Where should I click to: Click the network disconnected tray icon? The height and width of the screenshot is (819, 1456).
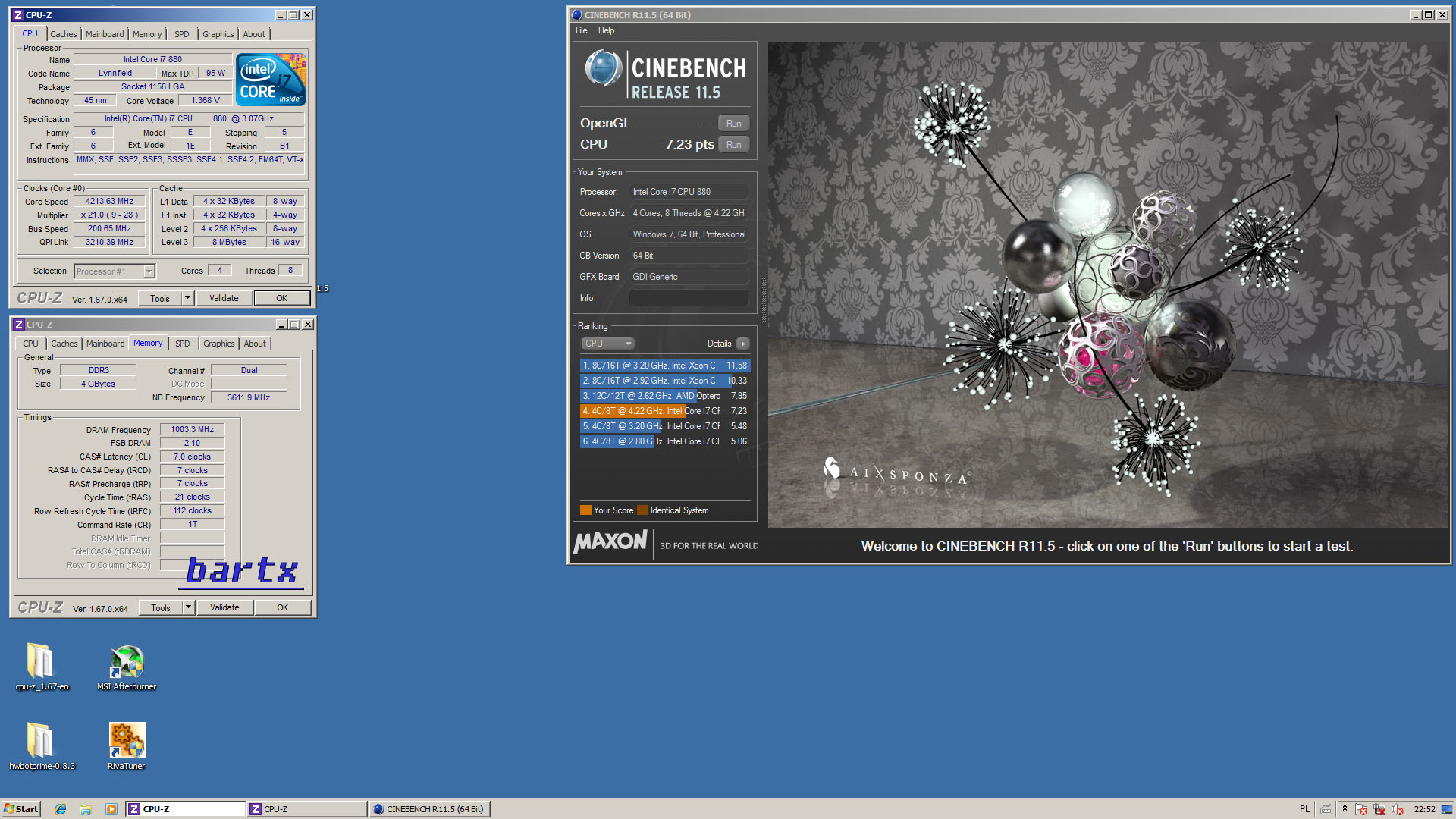1379,809
